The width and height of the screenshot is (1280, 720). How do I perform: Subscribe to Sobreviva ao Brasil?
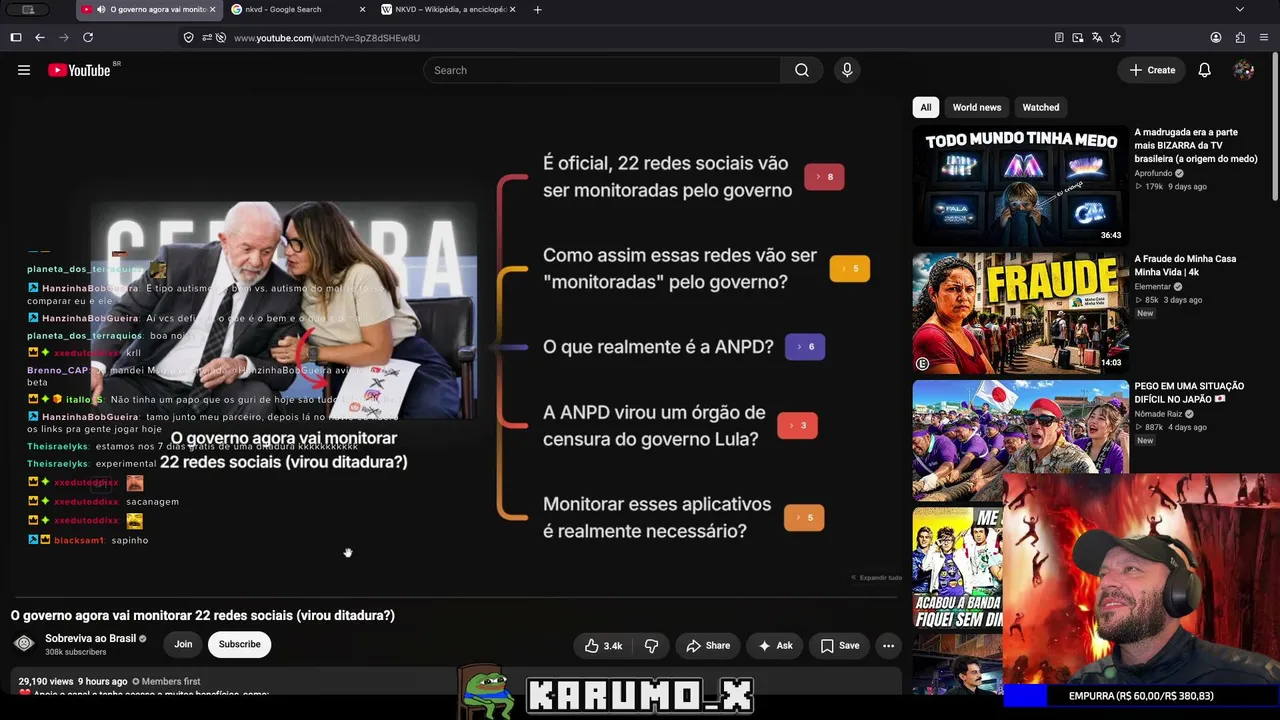tap(240, 644)
